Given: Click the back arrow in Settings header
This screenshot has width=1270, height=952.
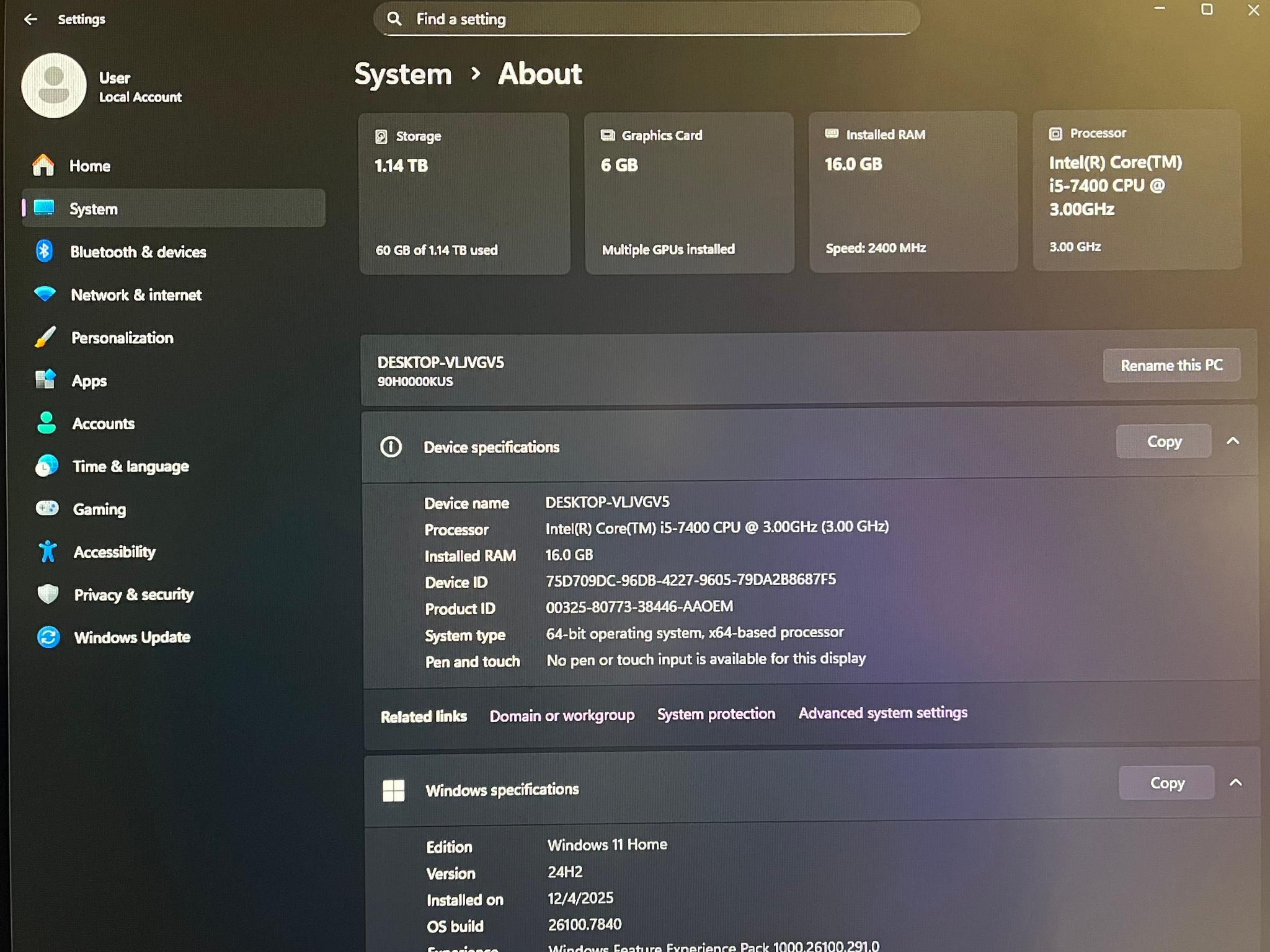Looking at the screenshot, I should [x=30, y=19].
